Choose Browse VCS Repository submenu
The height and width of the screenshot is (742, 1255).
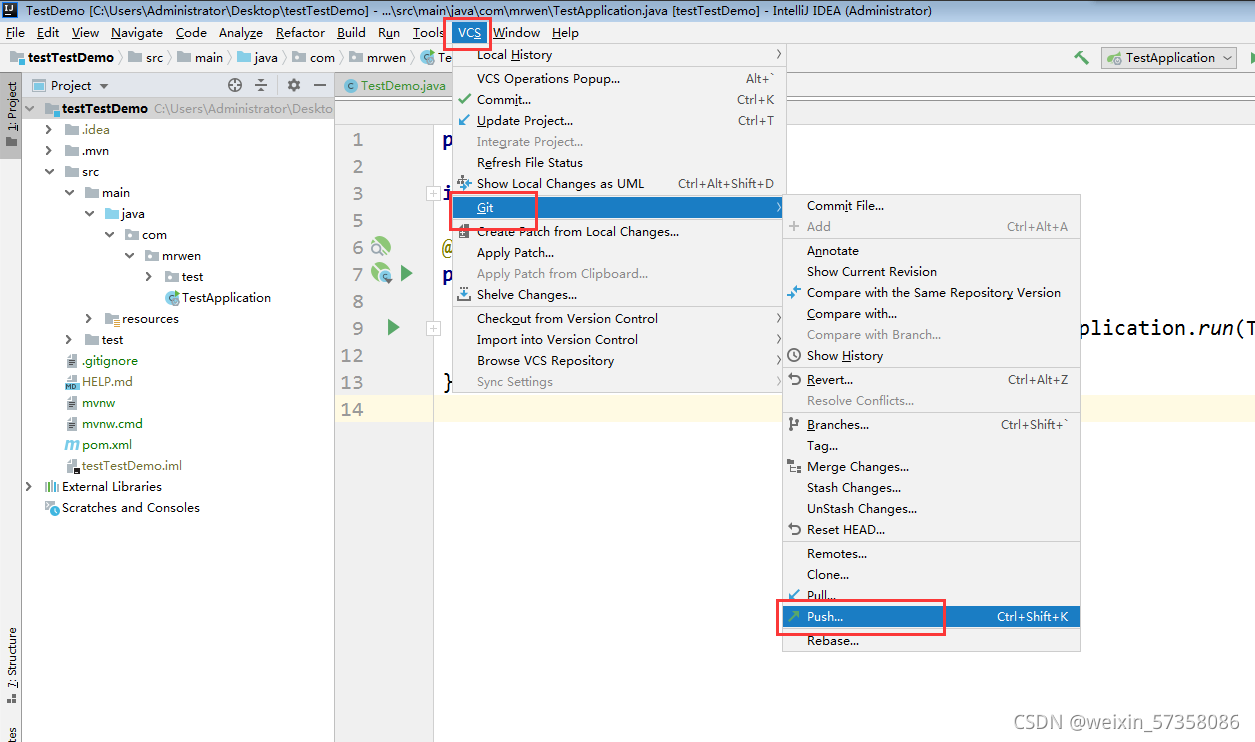[x=619, y=361]
